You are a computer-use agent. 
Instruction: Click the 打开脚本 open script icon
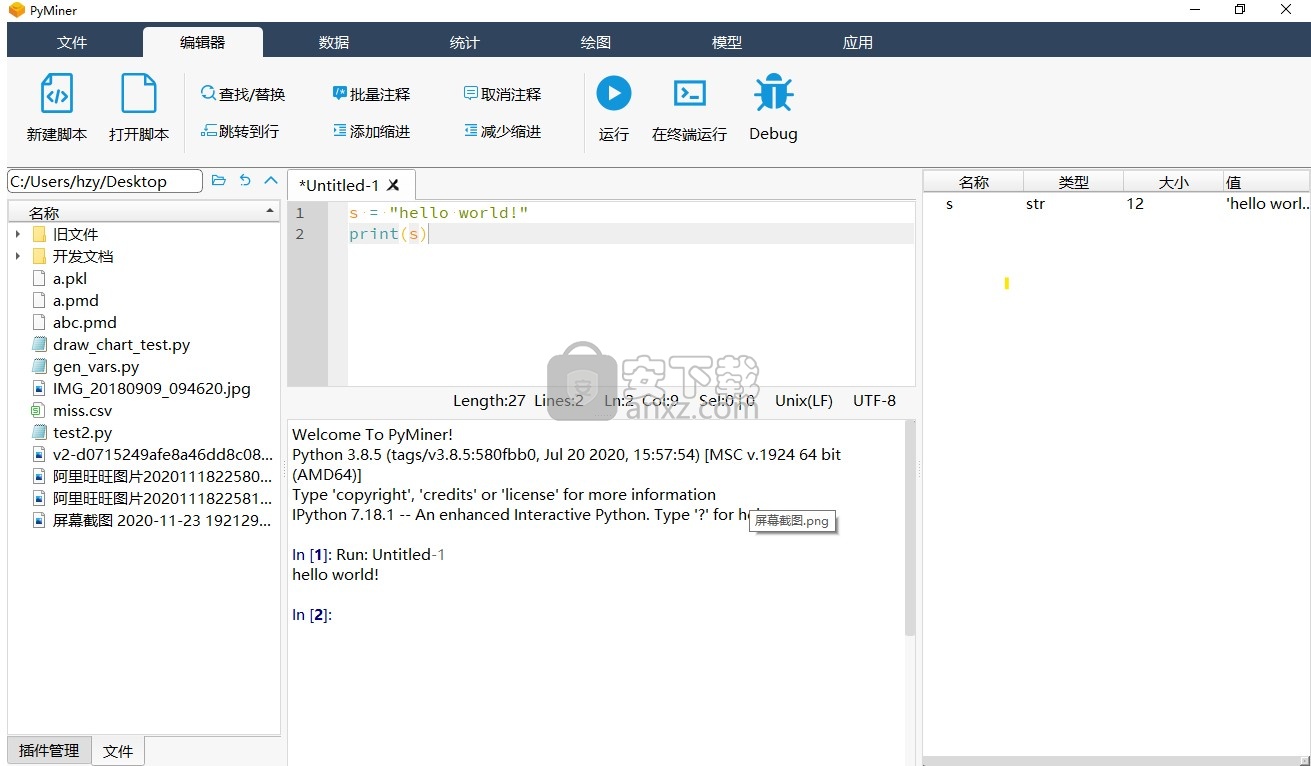[x=139, y=94]
